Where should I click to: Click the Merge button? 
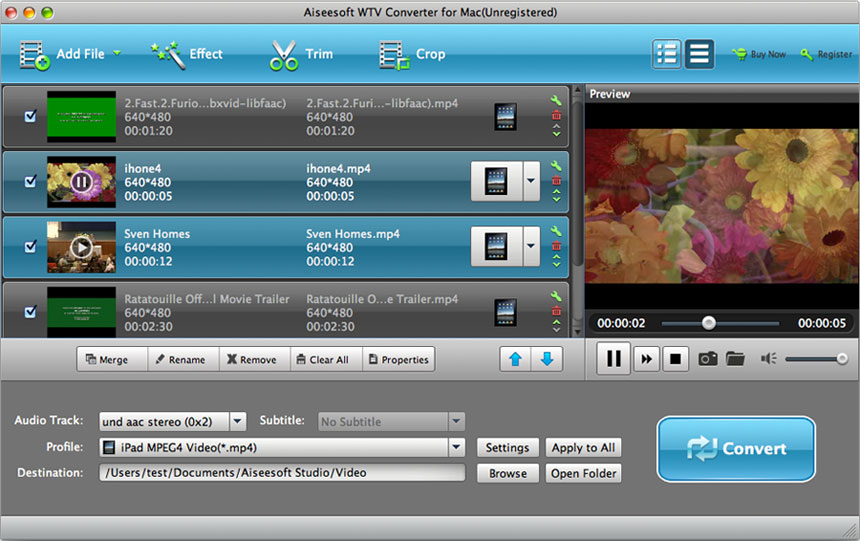(112, 359)
